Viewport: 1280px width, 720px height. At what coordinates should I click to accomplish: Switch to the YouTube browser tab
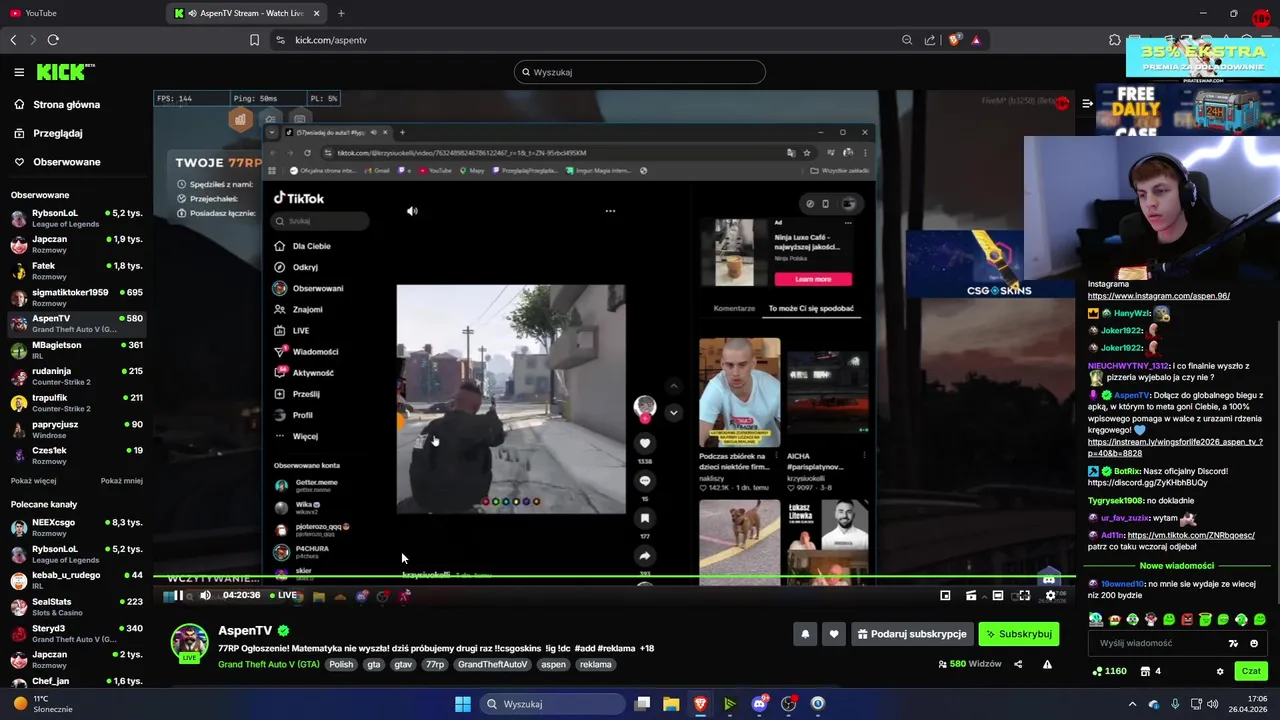[x=80, y=13]
